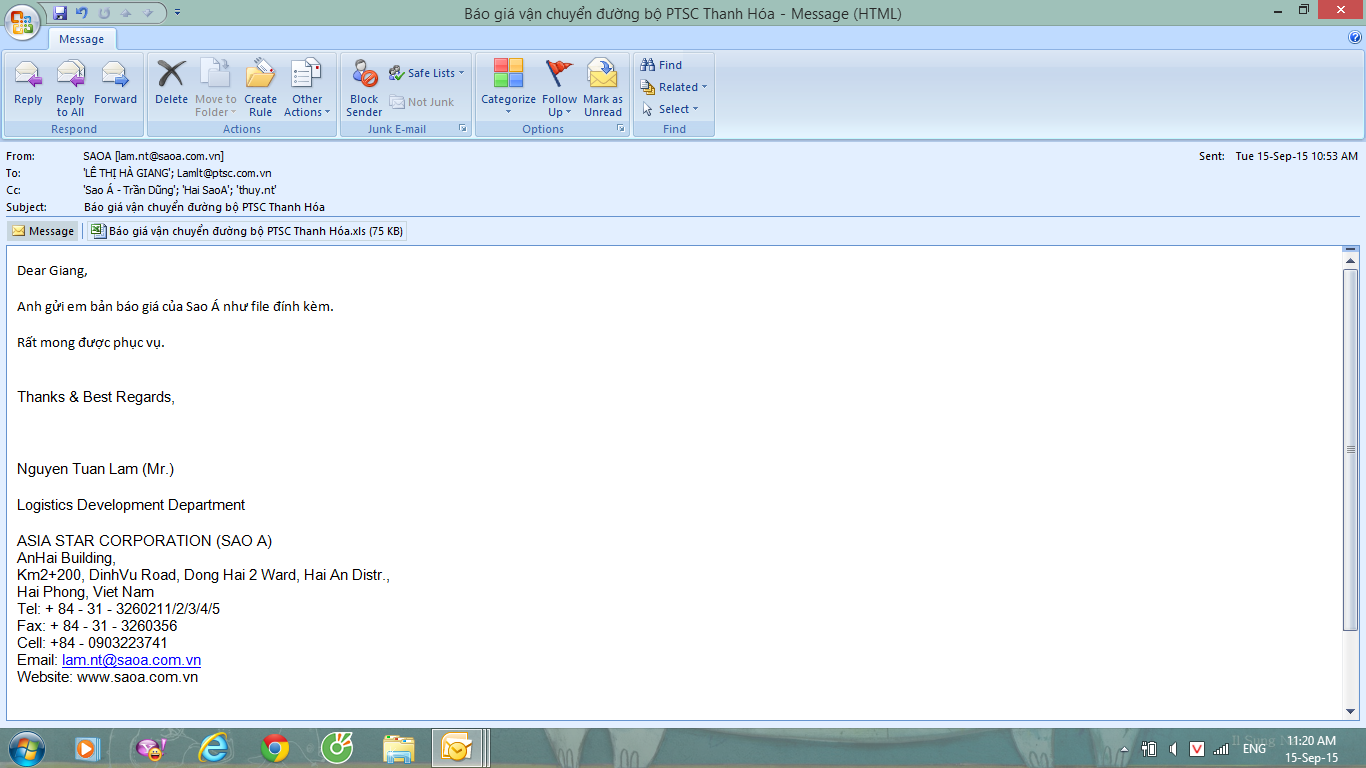
Task: Open the attached Báo giá .xls file
Action: pyautogui.click(x=247, y=231)
